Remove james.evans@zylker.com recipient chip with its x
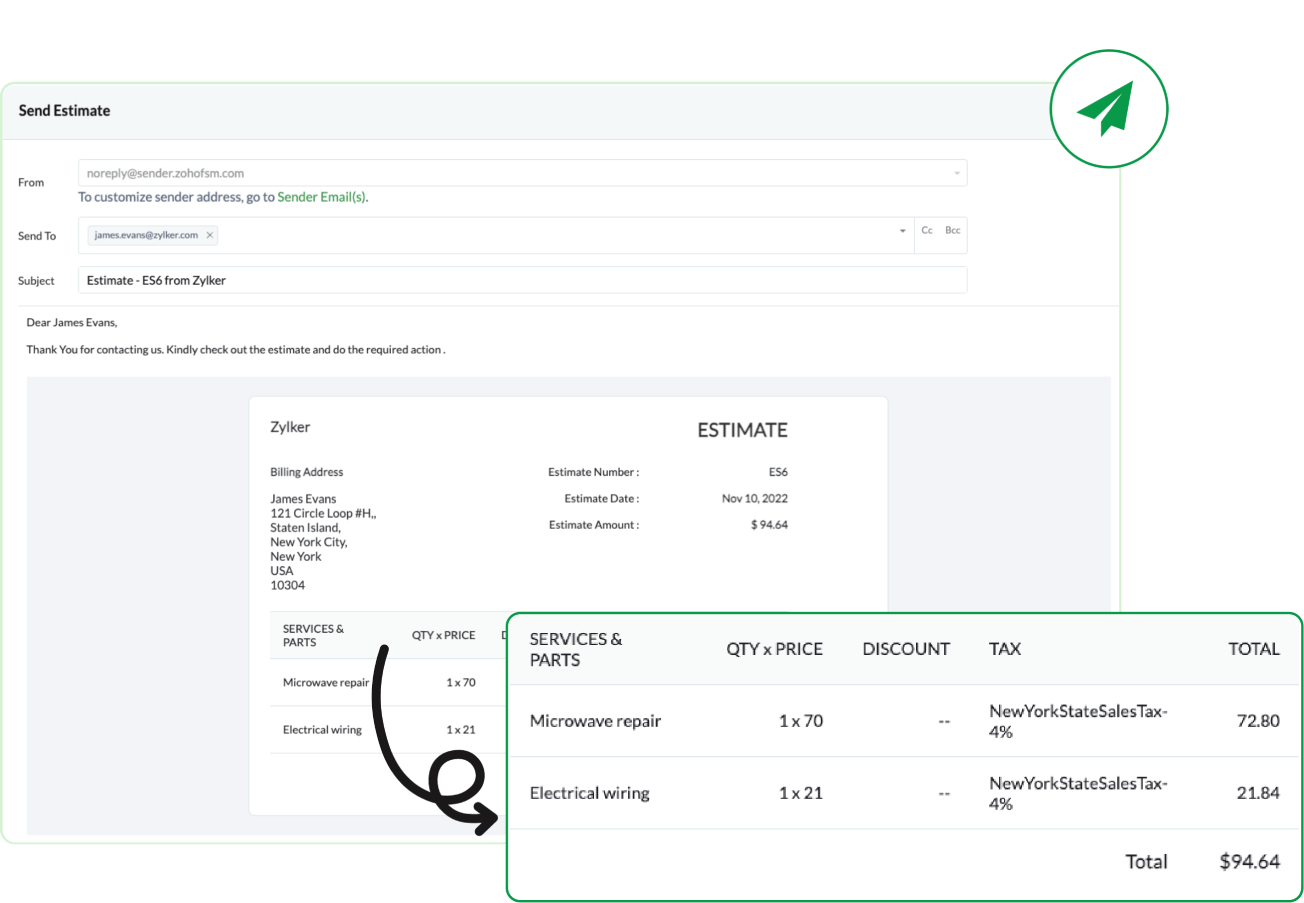This screenshot has height=903, width=1304. (x=209, y=235)
